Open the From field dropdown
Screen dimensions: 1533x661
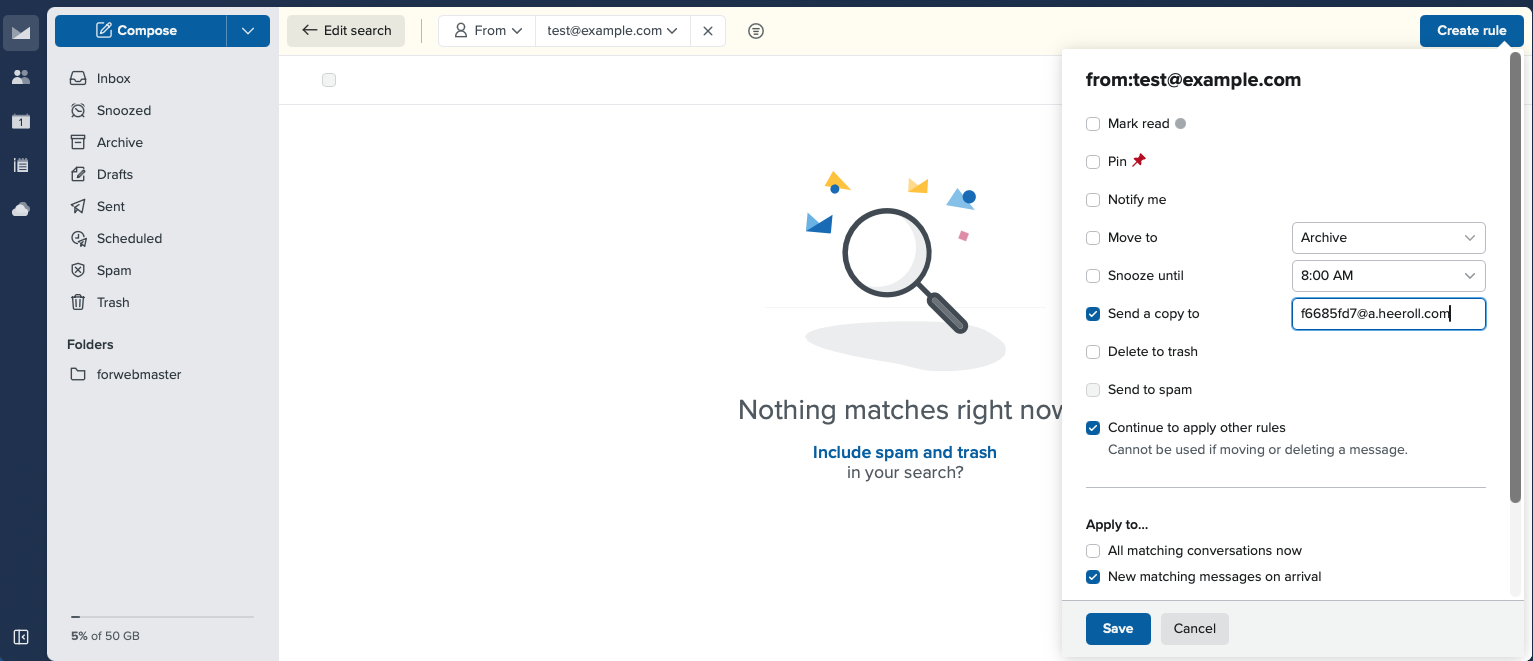tap(487, 30)
